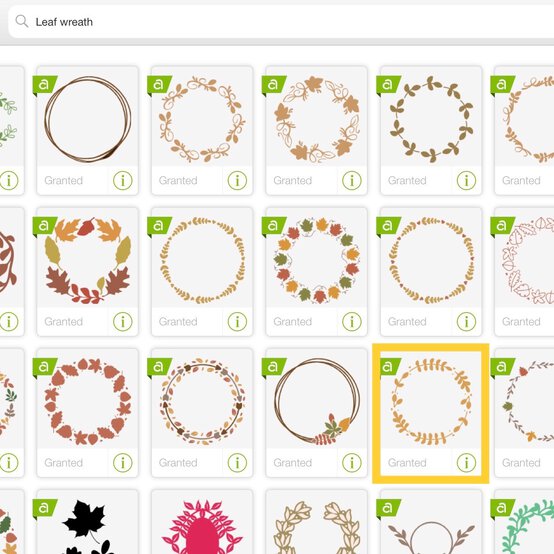Viewport: 554px width, 554px height.
Task: Show info for the maple swirl wreath
Action: pos(352,181)
